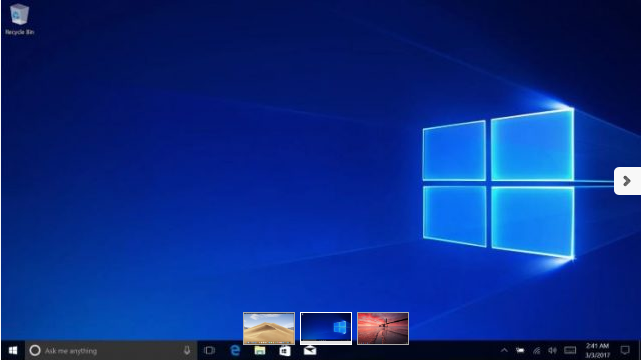The width and height of the screenshot is (641, 360).
Task: Open the clock showing 2:41 AM
Action: tap(597, 350)
